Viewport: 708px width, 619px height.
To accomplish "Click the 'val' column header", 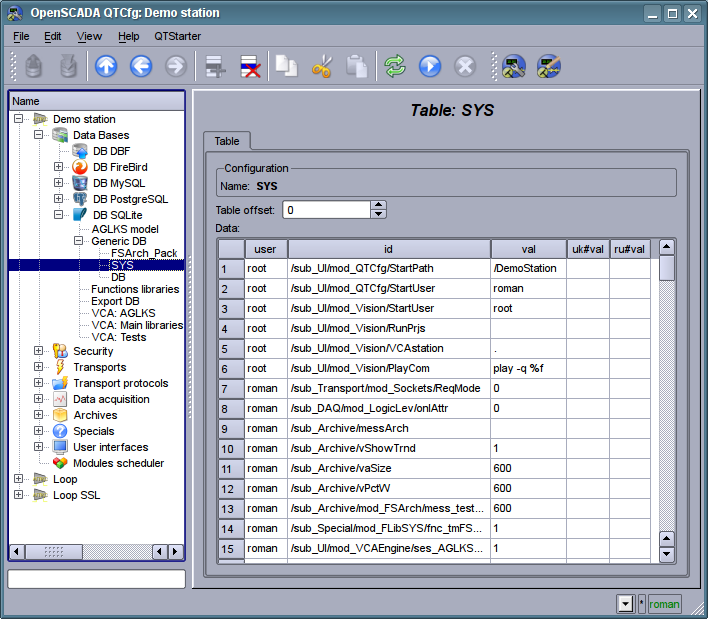I will tap(528, 249).
